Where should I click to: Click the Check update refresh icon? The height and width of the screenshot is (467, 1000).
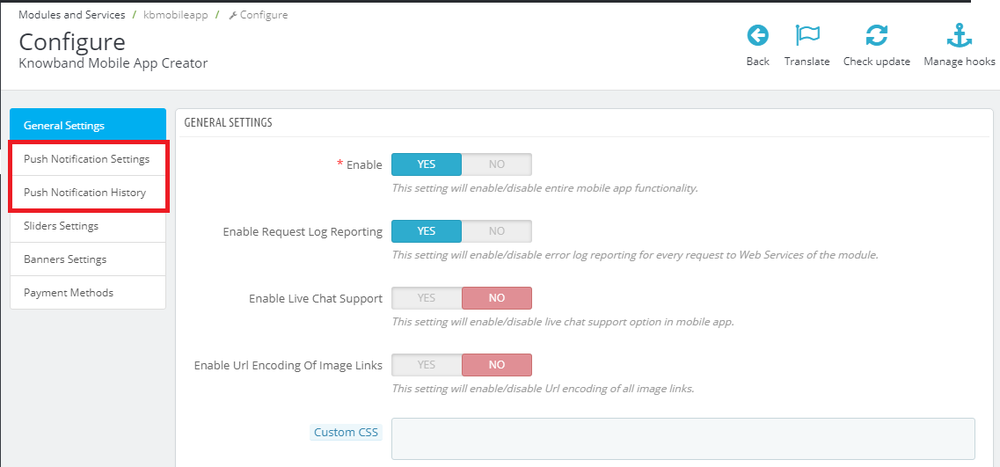pyautogui.click(x=876, y=37)
